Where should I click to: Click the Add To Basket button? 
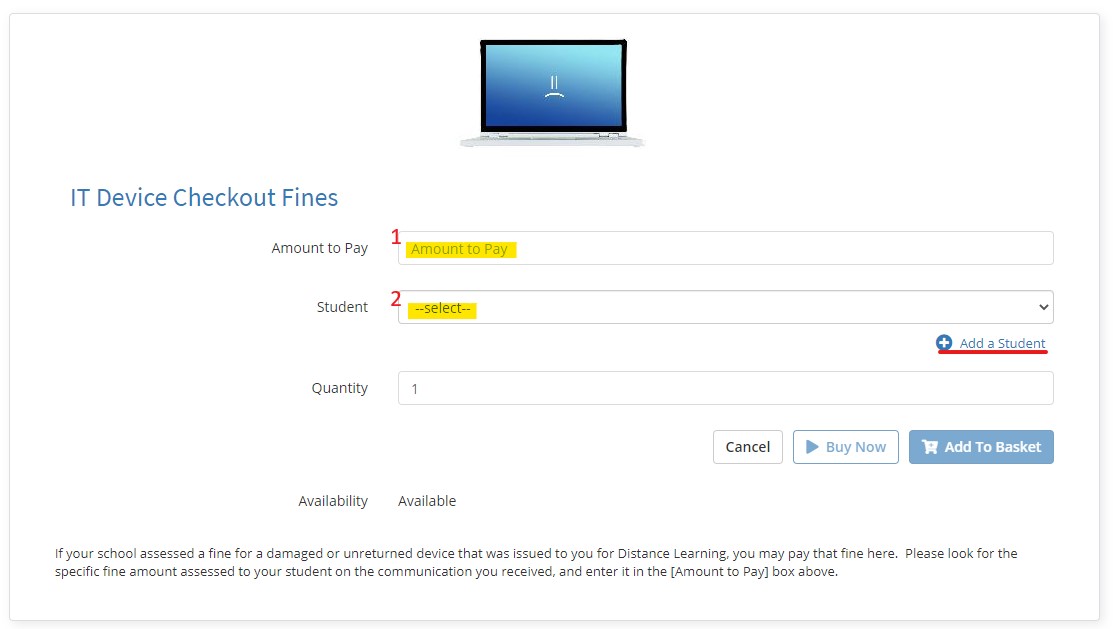point(981,447)
